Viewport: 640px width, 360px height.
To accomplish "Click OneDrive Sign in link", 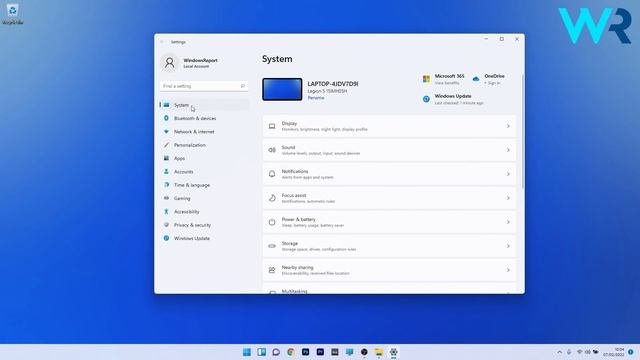I will (x=493, y=83).
